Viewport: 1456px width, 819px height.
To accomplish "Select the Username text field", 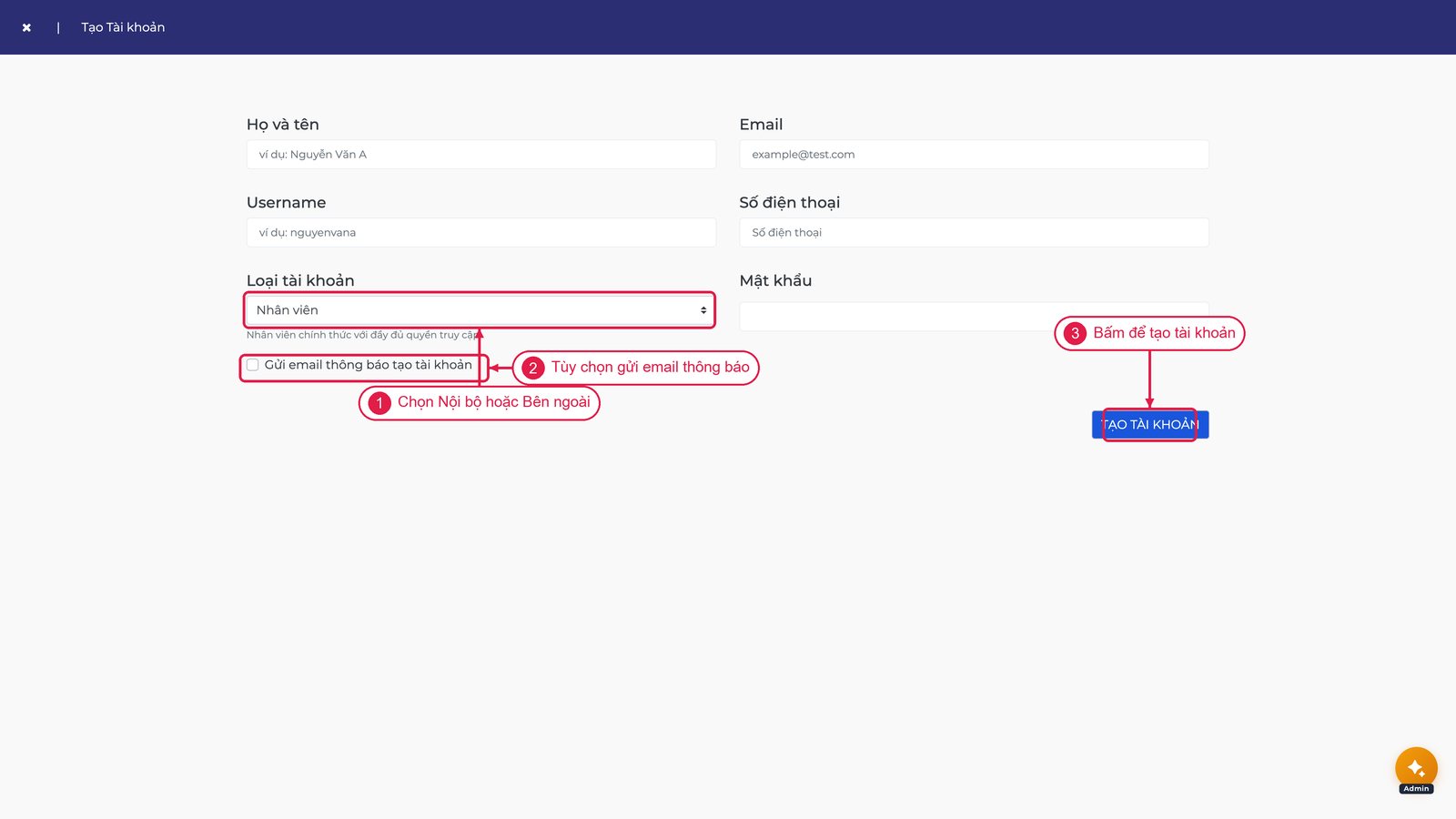I will 480,233.
